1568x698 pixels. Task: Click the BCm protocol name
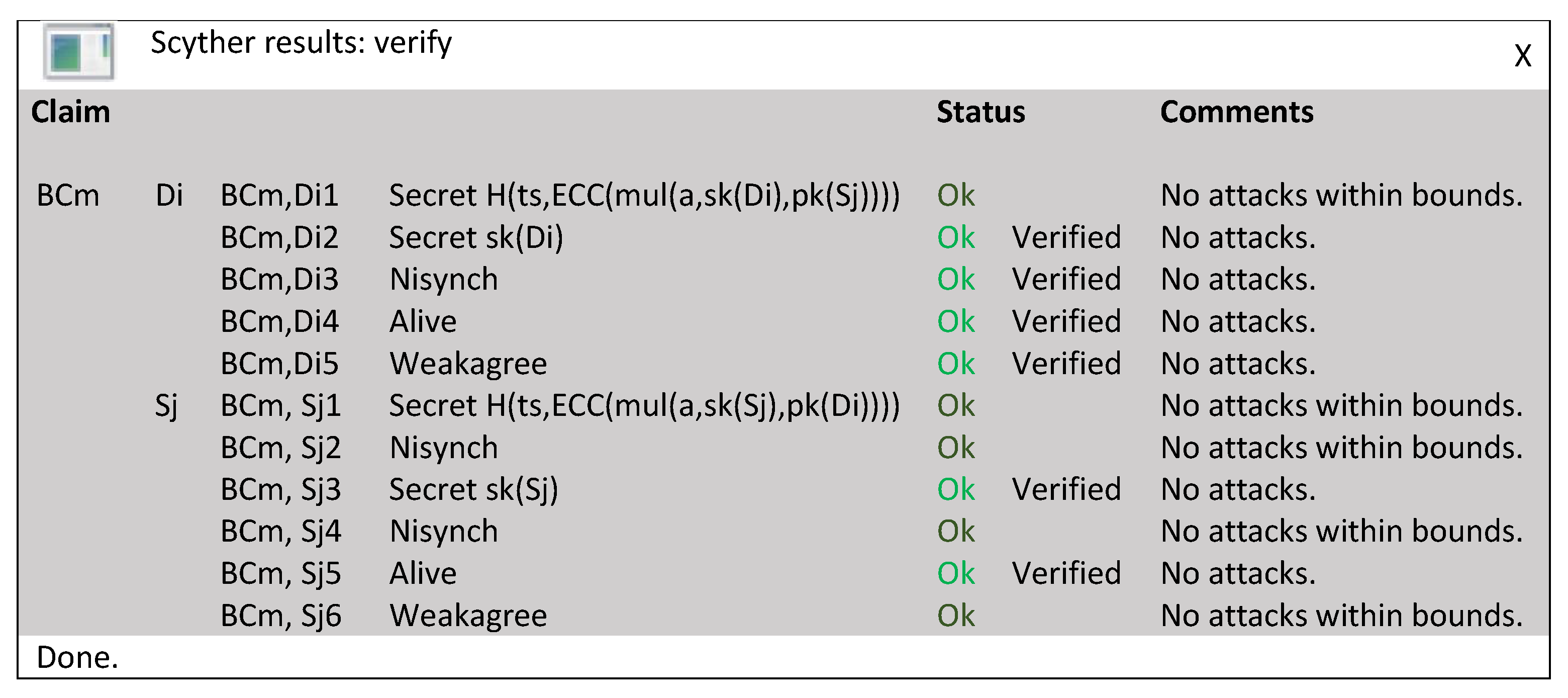(67, 196)
